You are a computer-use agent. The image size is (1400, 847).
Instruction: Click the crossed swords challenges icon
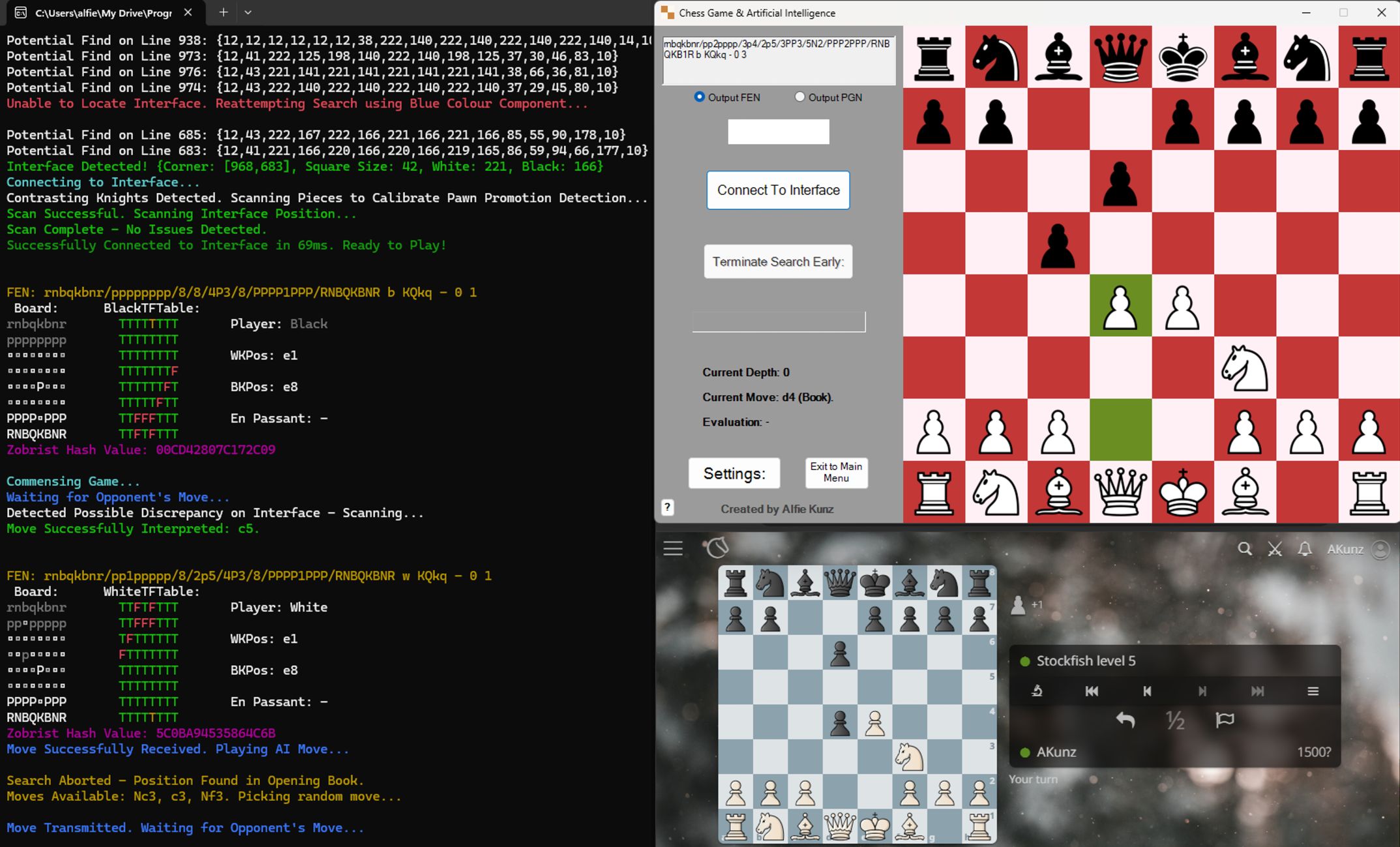click(x=1275, y=549)
